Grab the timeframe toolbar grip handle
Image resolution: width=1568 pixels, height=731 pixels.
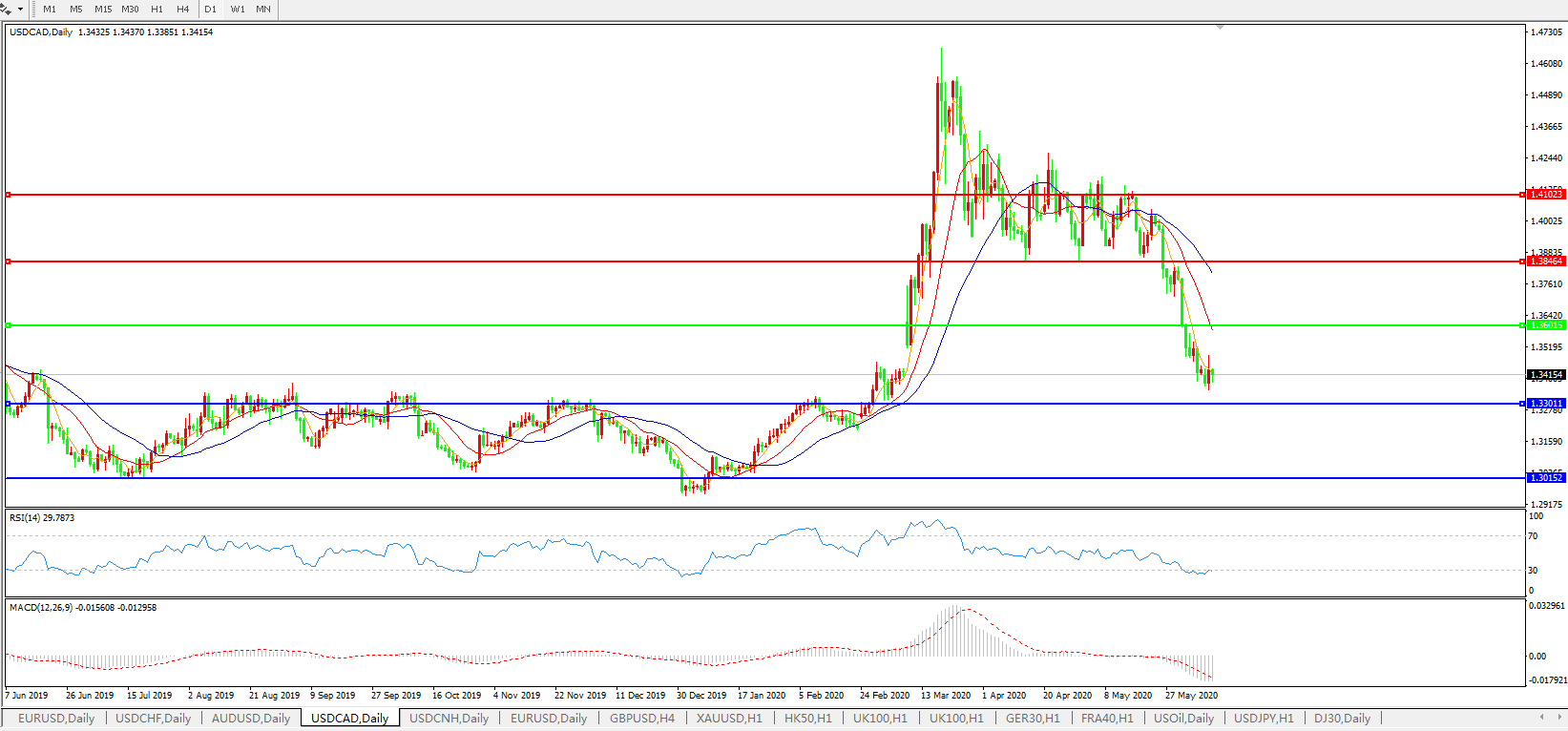click(x=33, y=10)
